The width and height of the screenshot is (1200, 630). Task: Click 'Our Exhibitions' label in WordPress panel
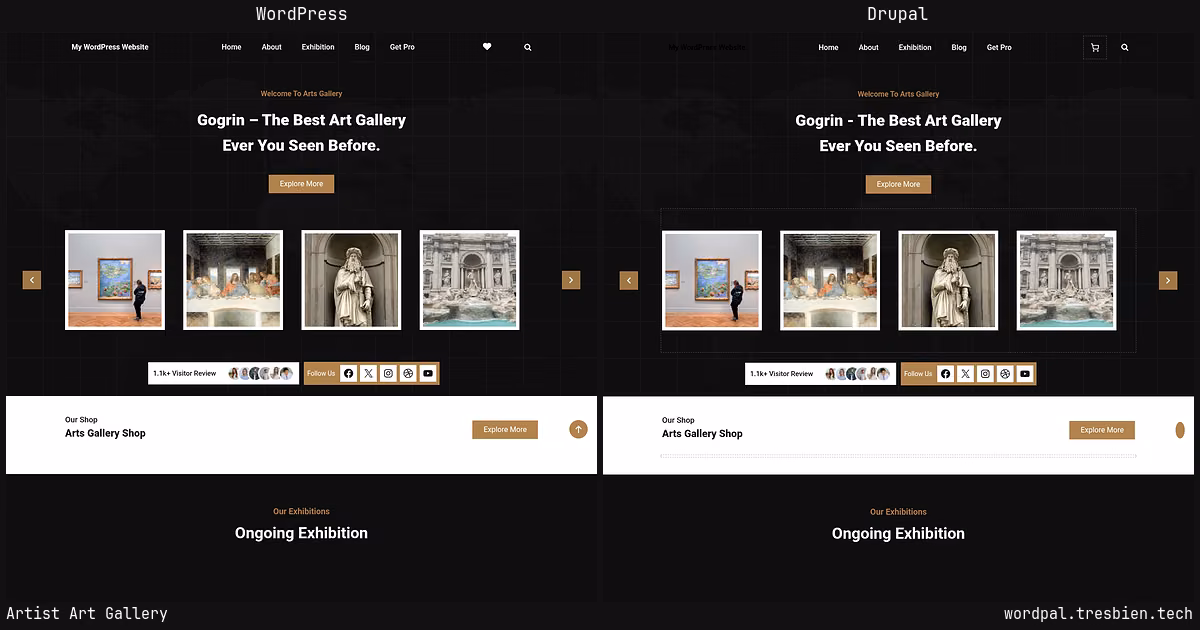301,511
